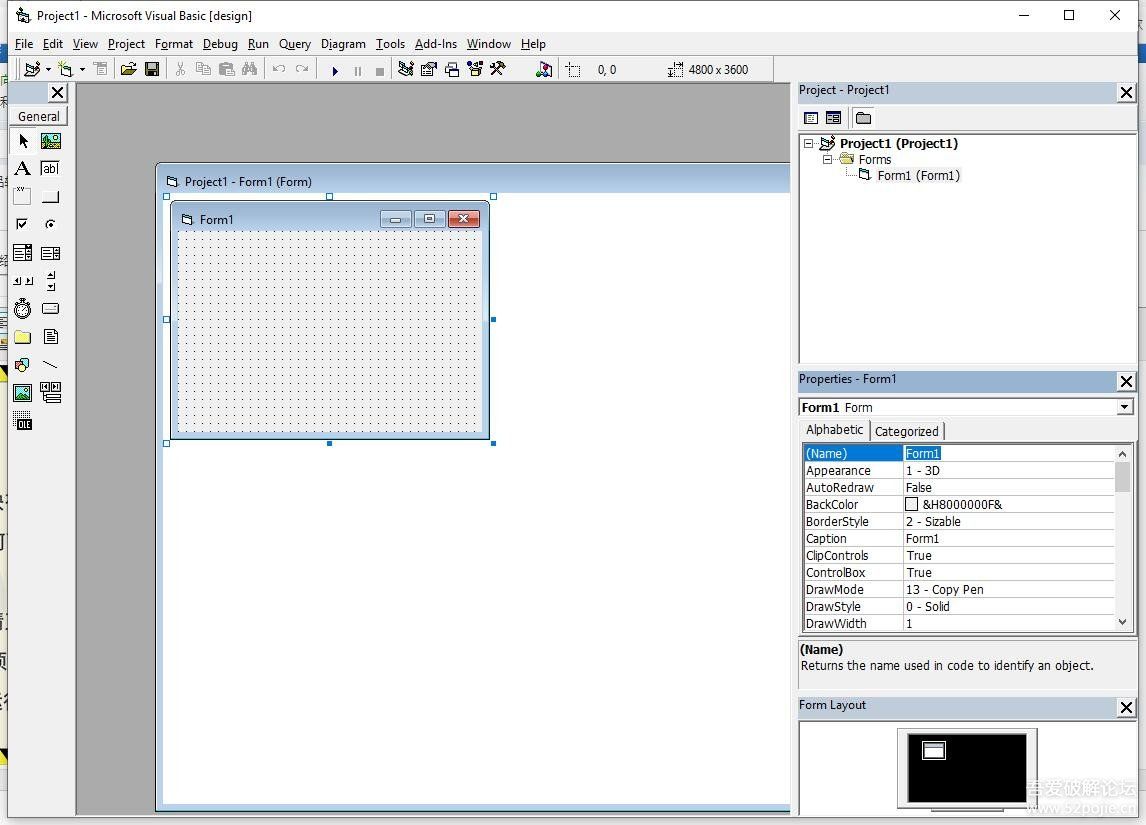Click the Open Project folder icon
This screenshot has width=1146, height=825.
point(129,69)
